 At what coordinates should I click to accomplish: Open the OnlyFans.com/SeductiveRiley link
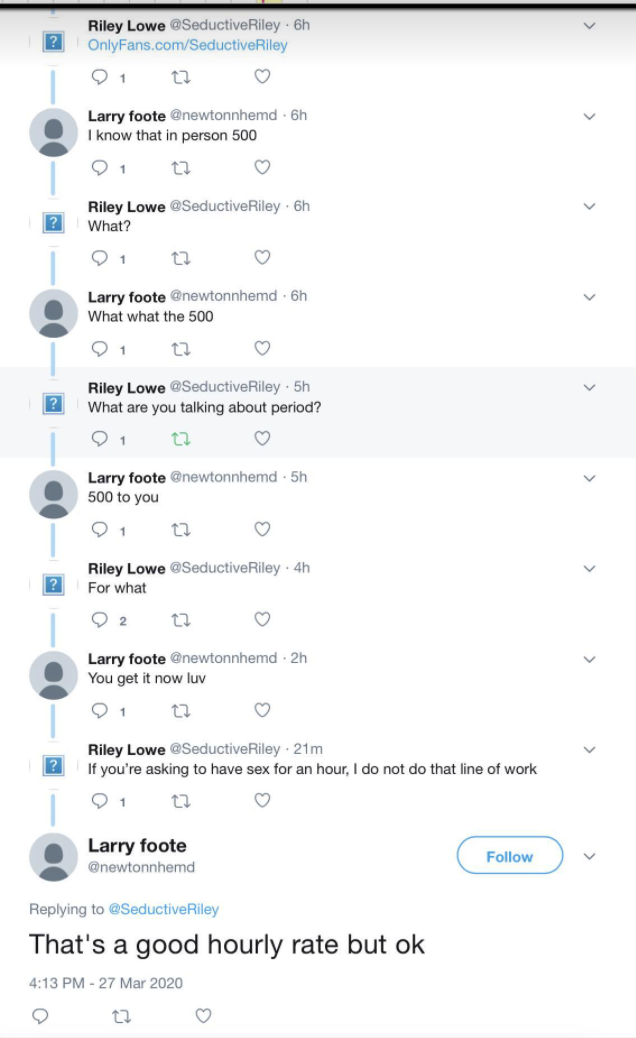pos(188,45)
